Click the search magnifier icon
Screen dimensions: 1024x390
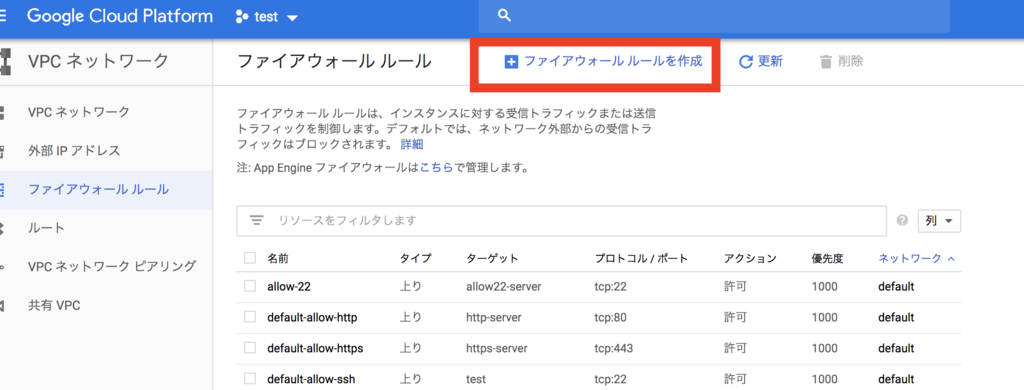tap(504, 16)
